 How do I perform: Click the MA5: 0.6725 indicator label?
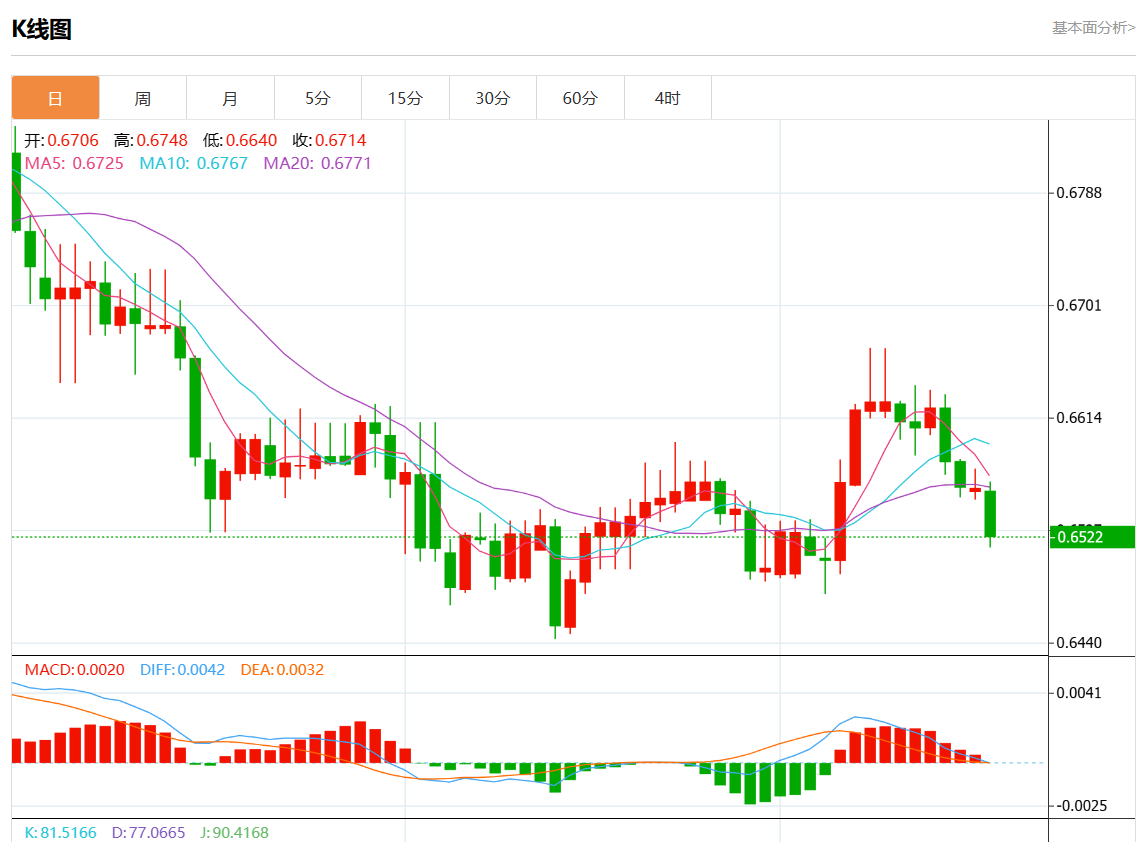[x=74, y=163]
